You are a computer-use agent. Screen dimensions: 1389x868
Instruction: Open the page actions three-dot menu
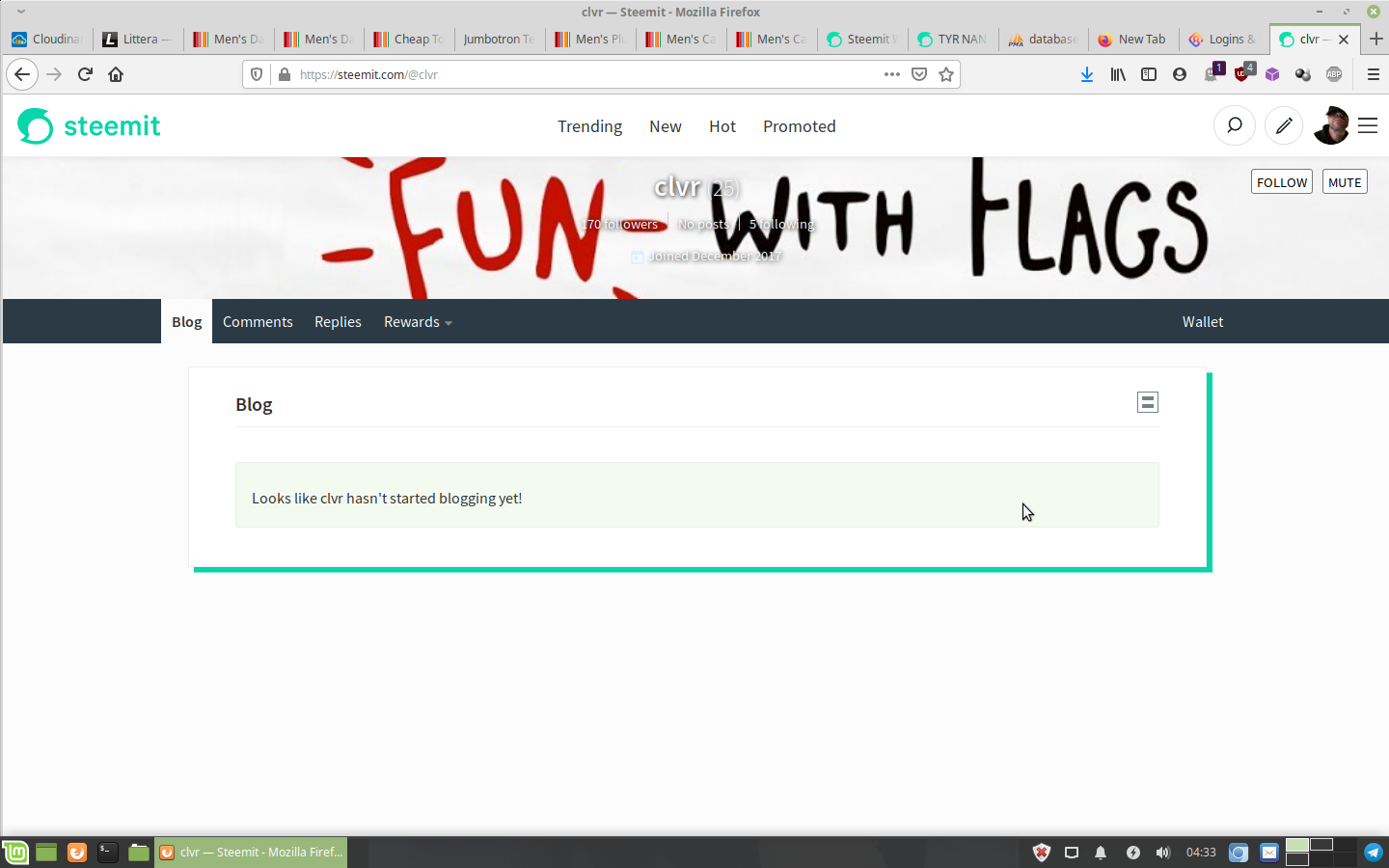892,74
